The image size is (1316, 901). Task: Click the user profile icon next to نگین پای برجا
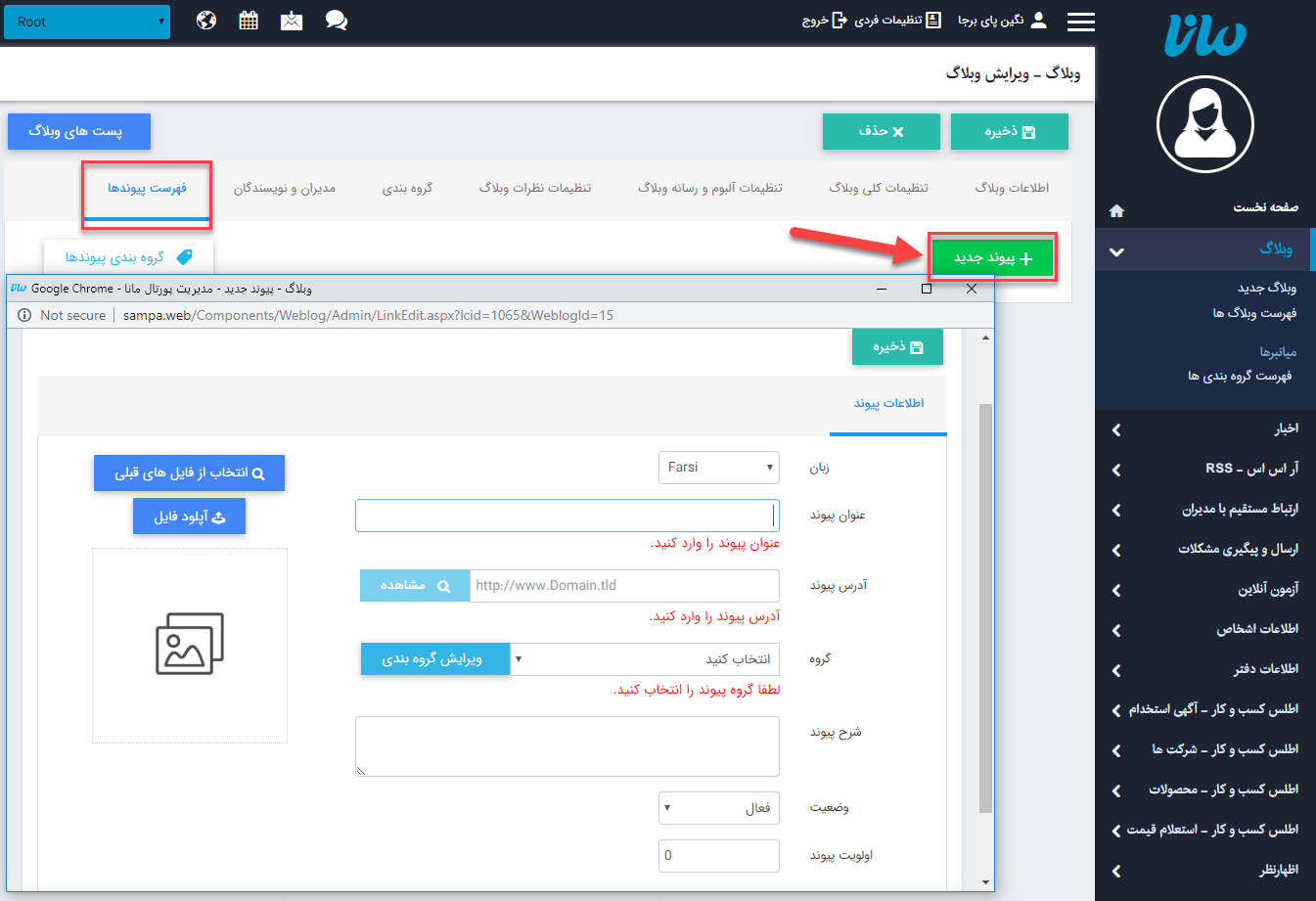(x=1039, y=20)
